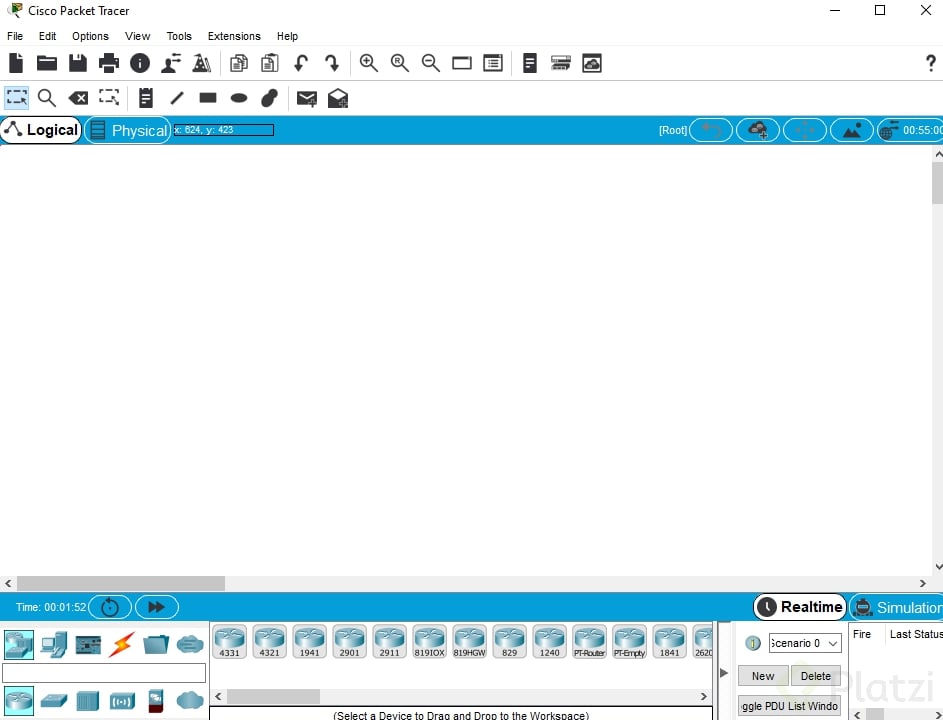Open the View menu
This screenshot has height=720, width=943.
point(138,36)
